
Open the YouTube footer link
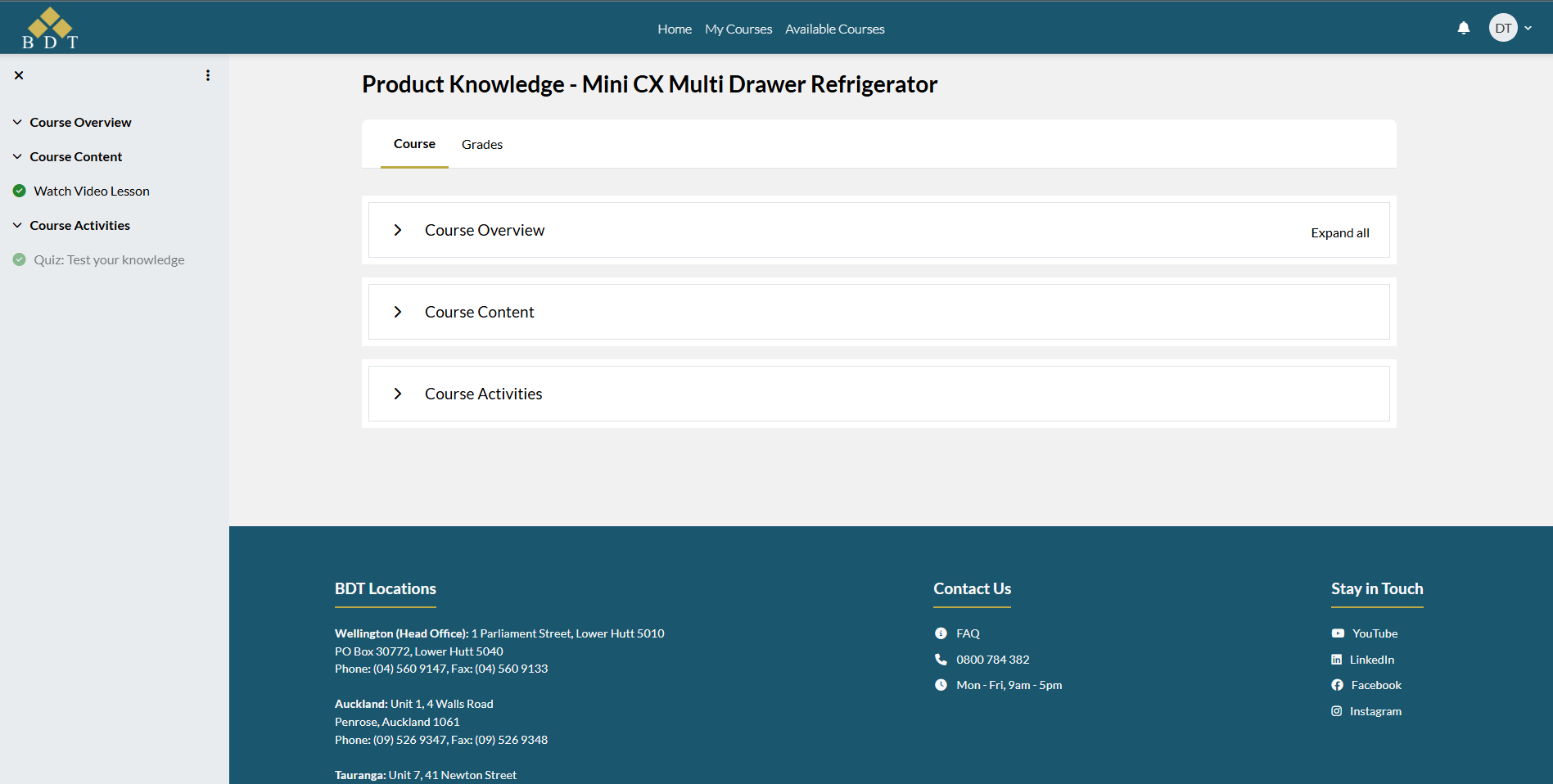point(1375,633)
